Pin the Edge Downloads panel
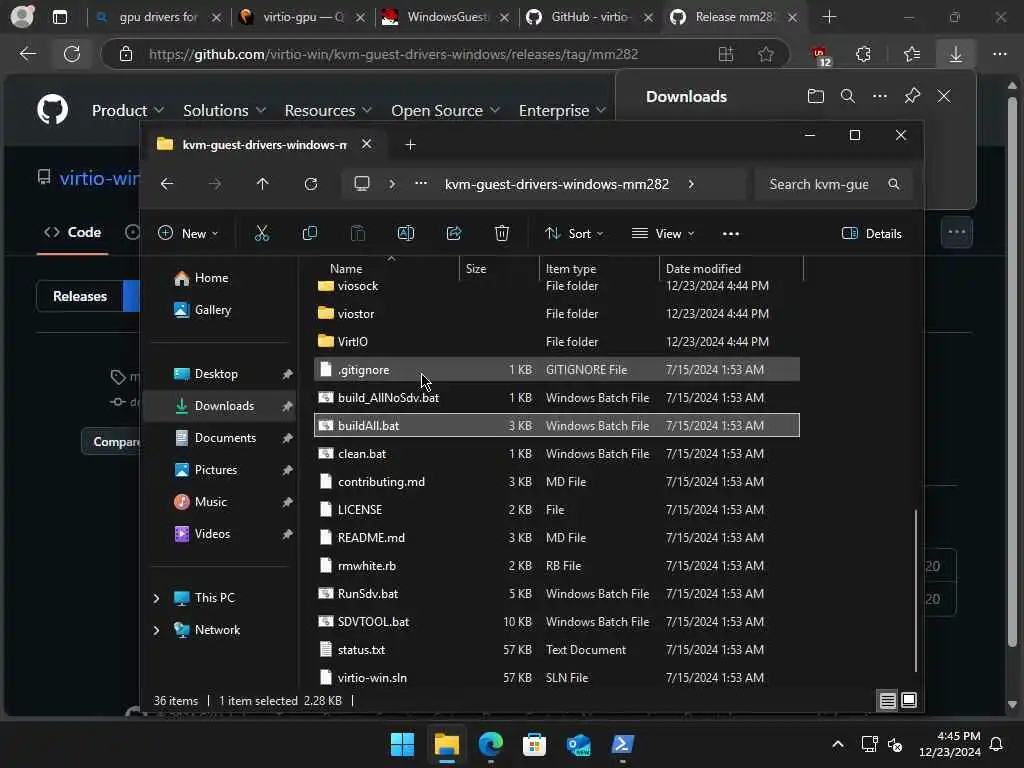The height and width of the screenshot is (768, 1024). (x=912, y=96)
